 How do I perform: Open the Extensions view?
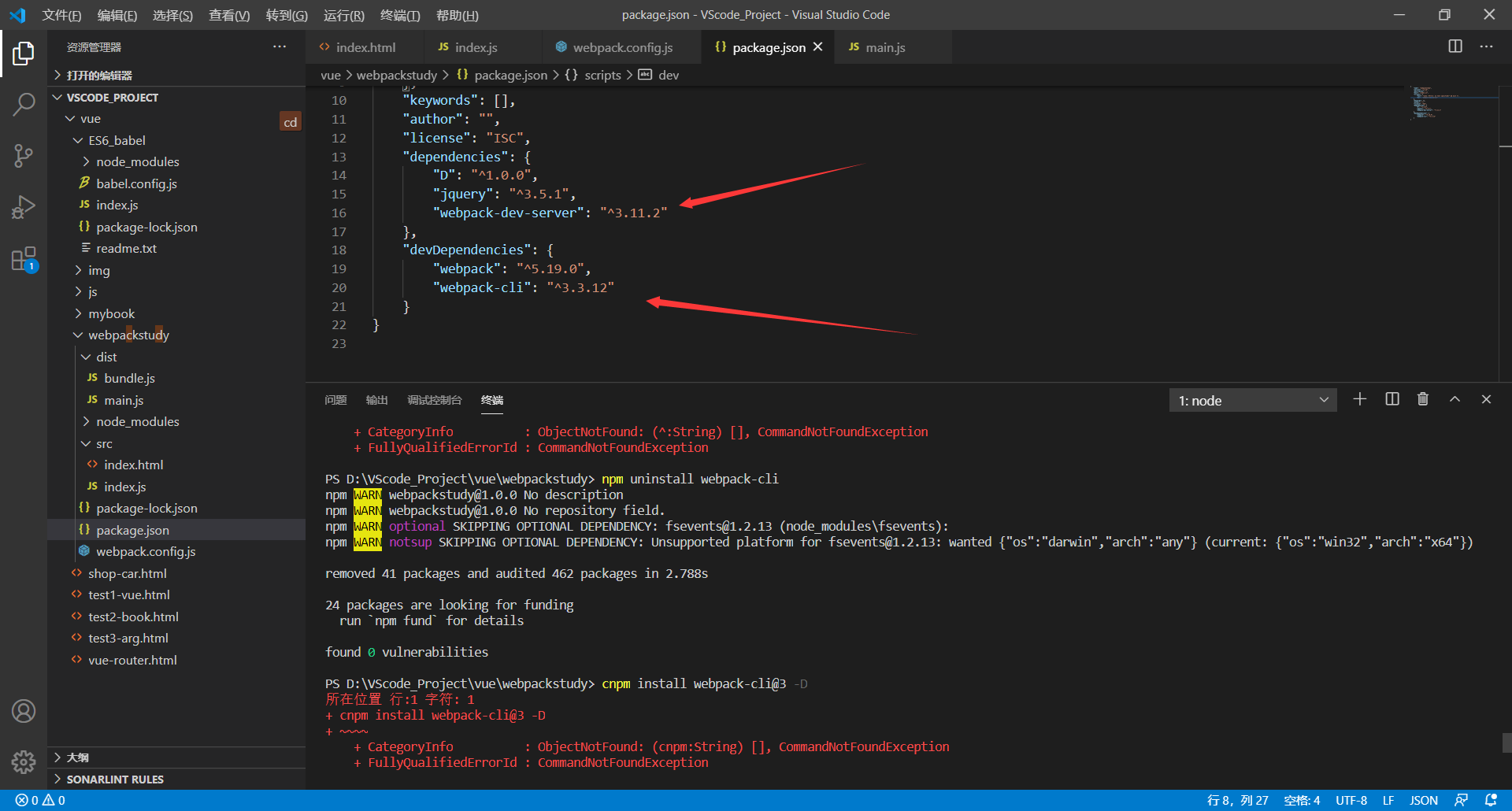[x=24, y=258]
